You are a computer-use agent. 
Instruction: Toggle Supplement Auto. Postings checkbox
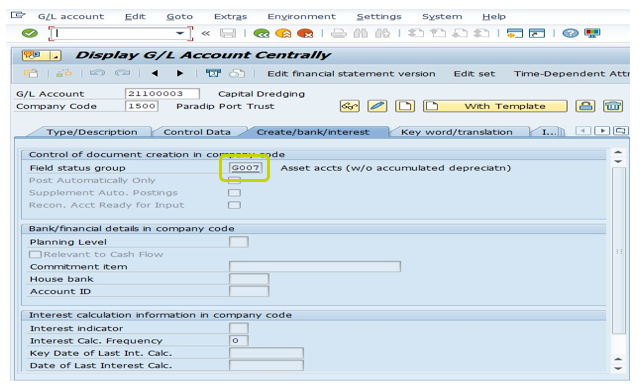(x=234, y=193)
